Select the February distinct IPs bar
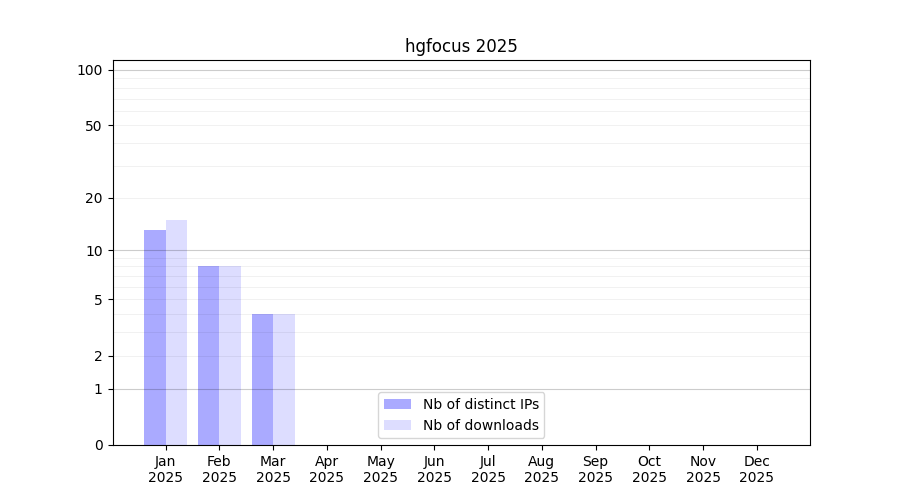This screenshot has height=500, width=900. pyautogui.click(x=208, y=355)
